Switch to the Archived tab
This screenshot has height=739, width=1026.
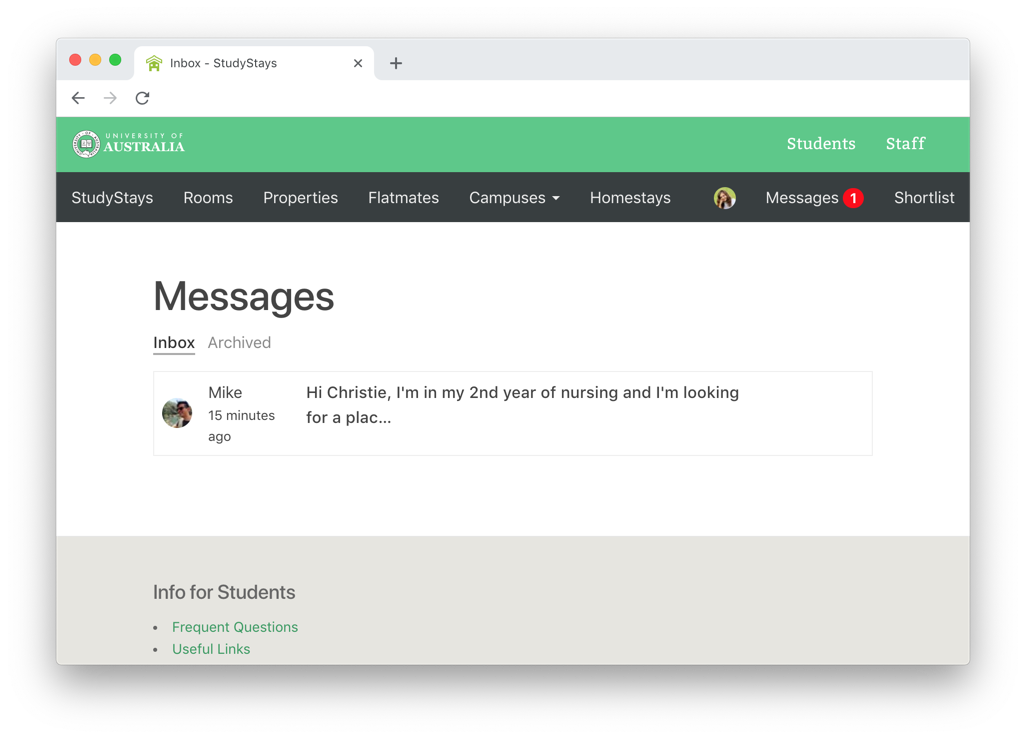click(239, 342)
